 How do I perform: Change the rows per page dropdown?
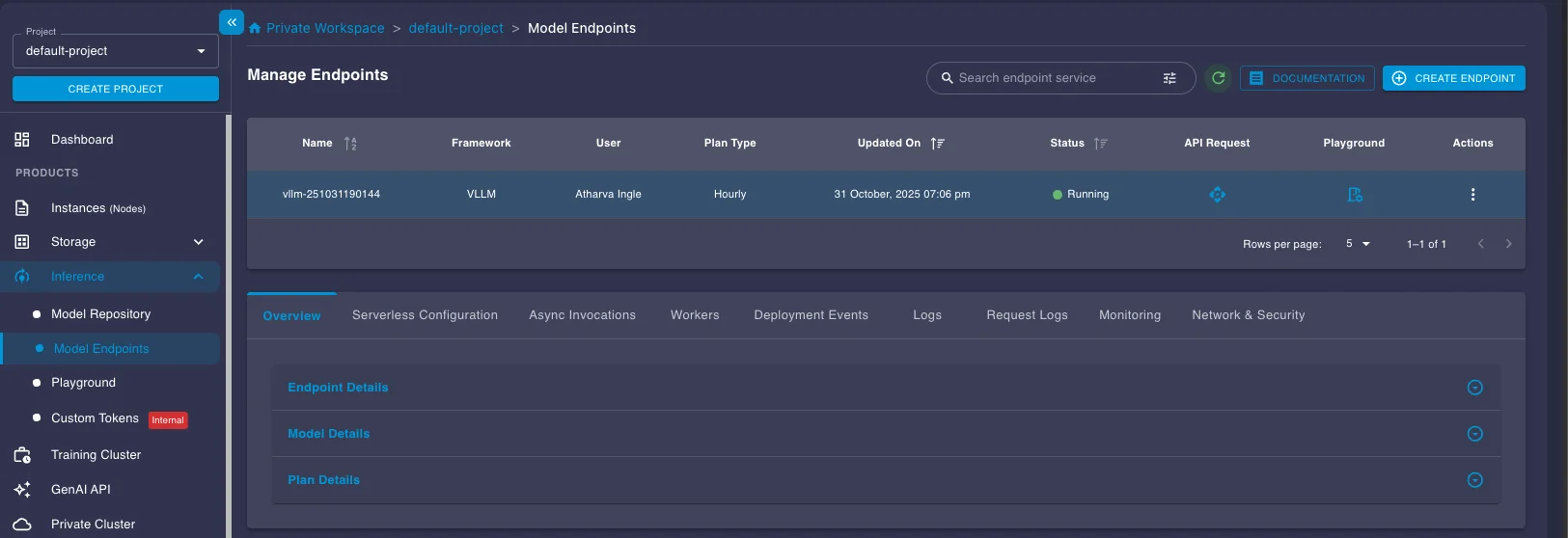(x=1358, y=244)
